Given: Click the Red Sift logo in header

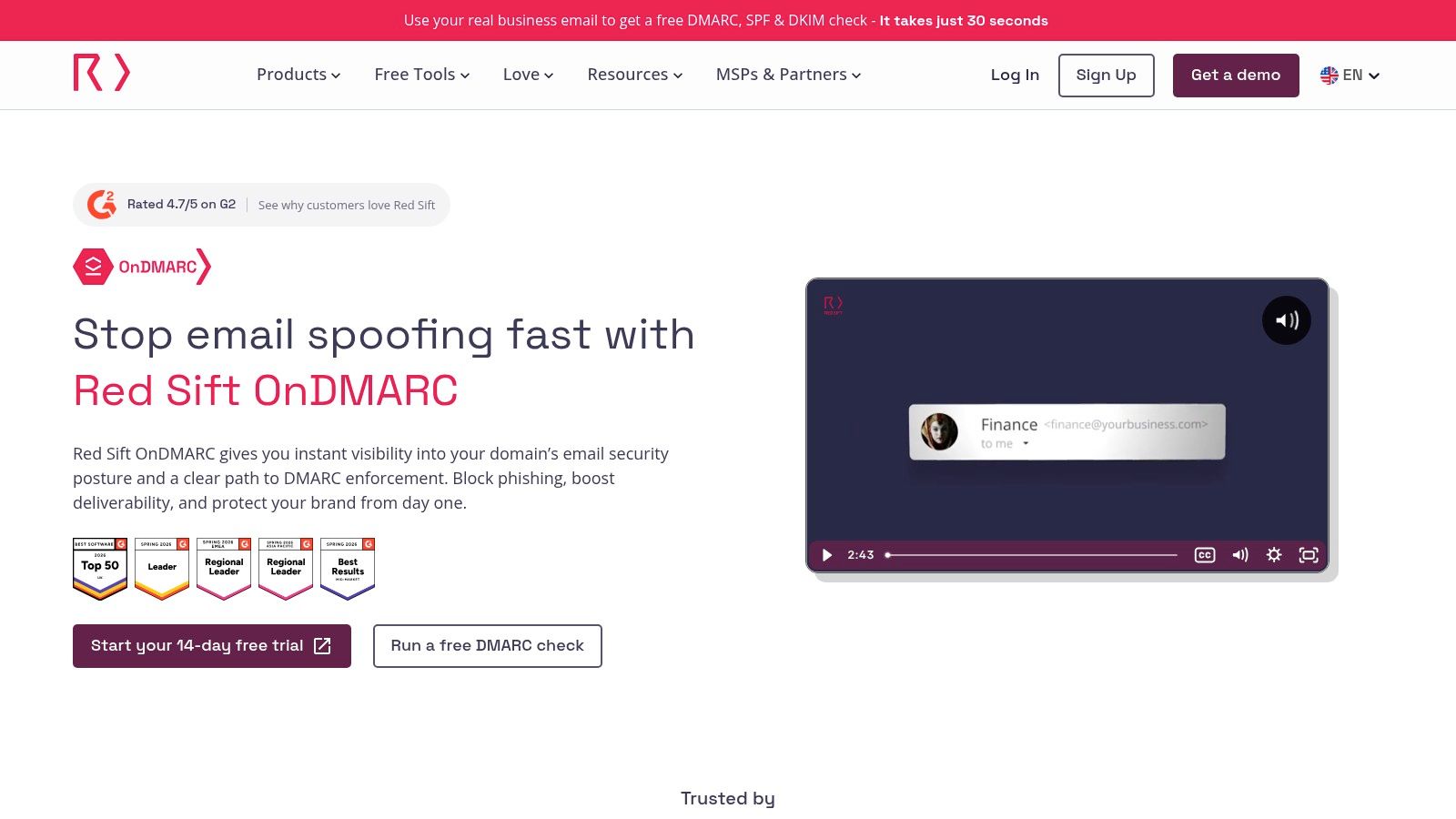Looking at the screenshot, I should click(102, 73).
